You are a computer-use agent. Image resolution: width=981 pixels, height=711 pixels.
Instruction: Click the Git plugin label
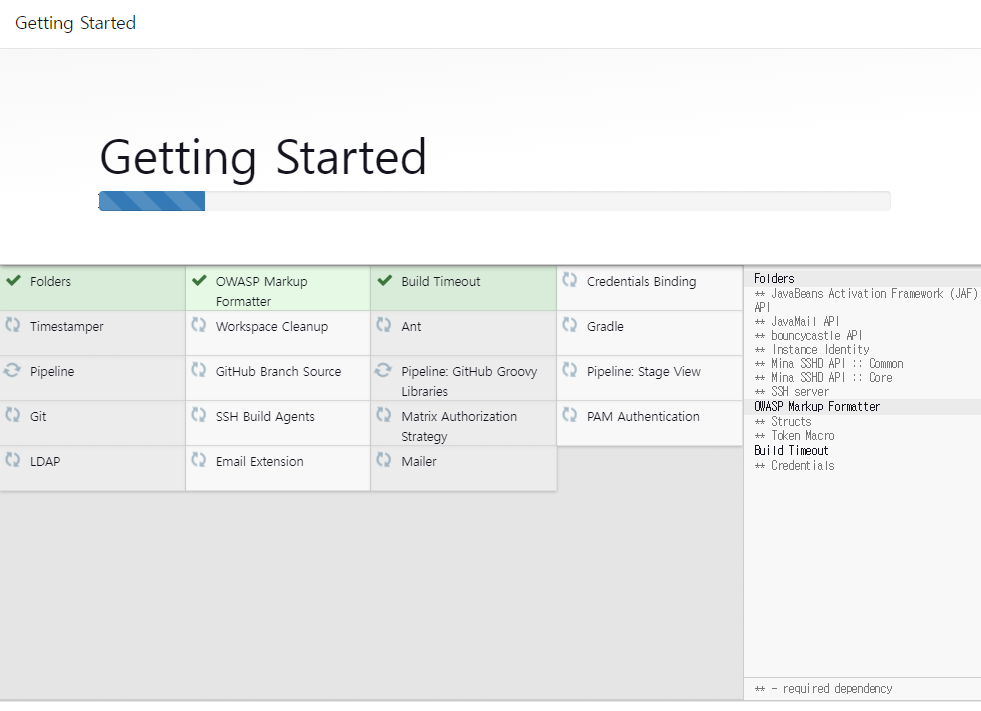(38, 417)
